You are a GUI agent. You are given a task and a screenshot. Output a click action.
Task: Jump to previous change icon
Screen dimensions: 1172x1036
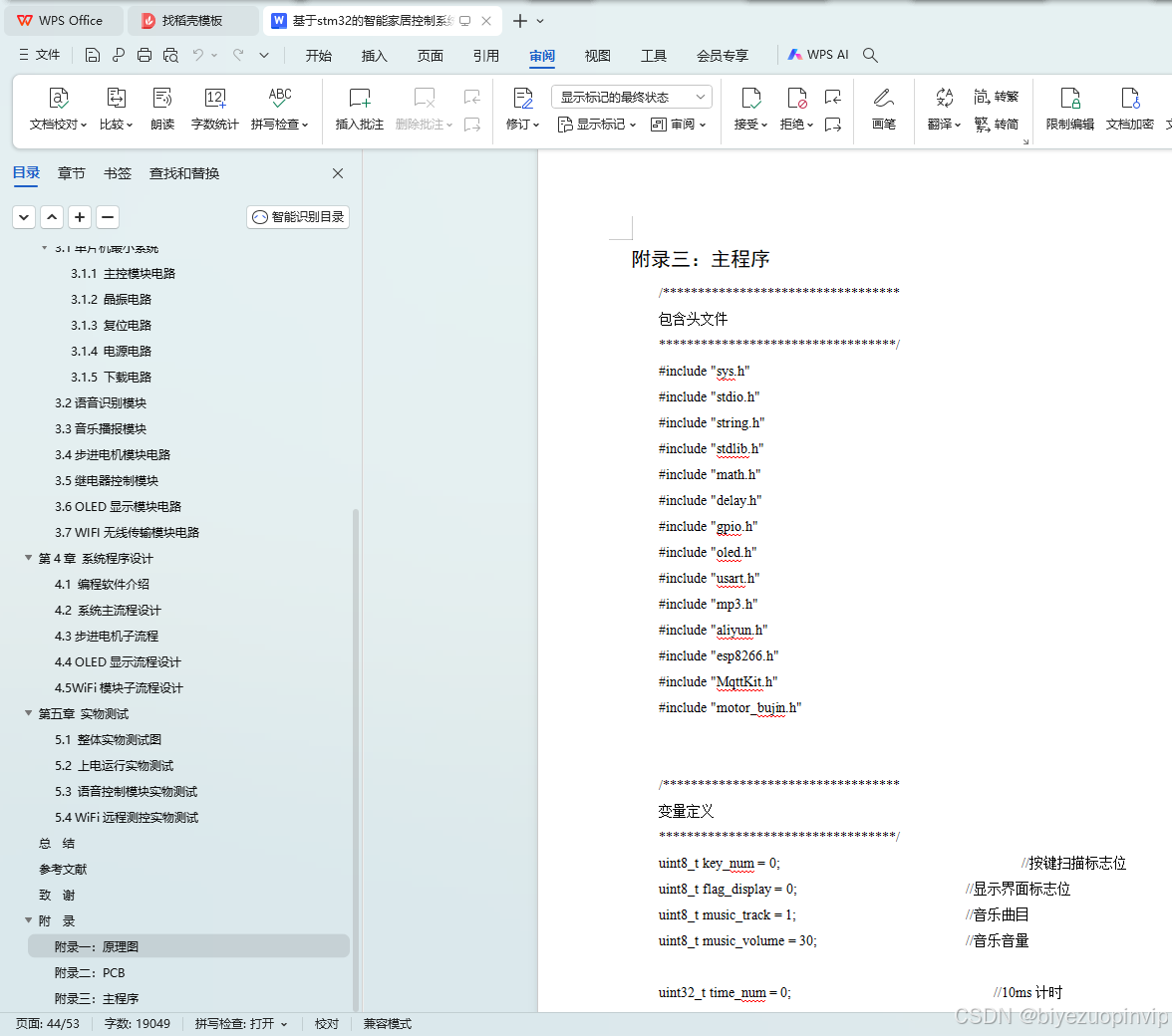coord(833,97)
